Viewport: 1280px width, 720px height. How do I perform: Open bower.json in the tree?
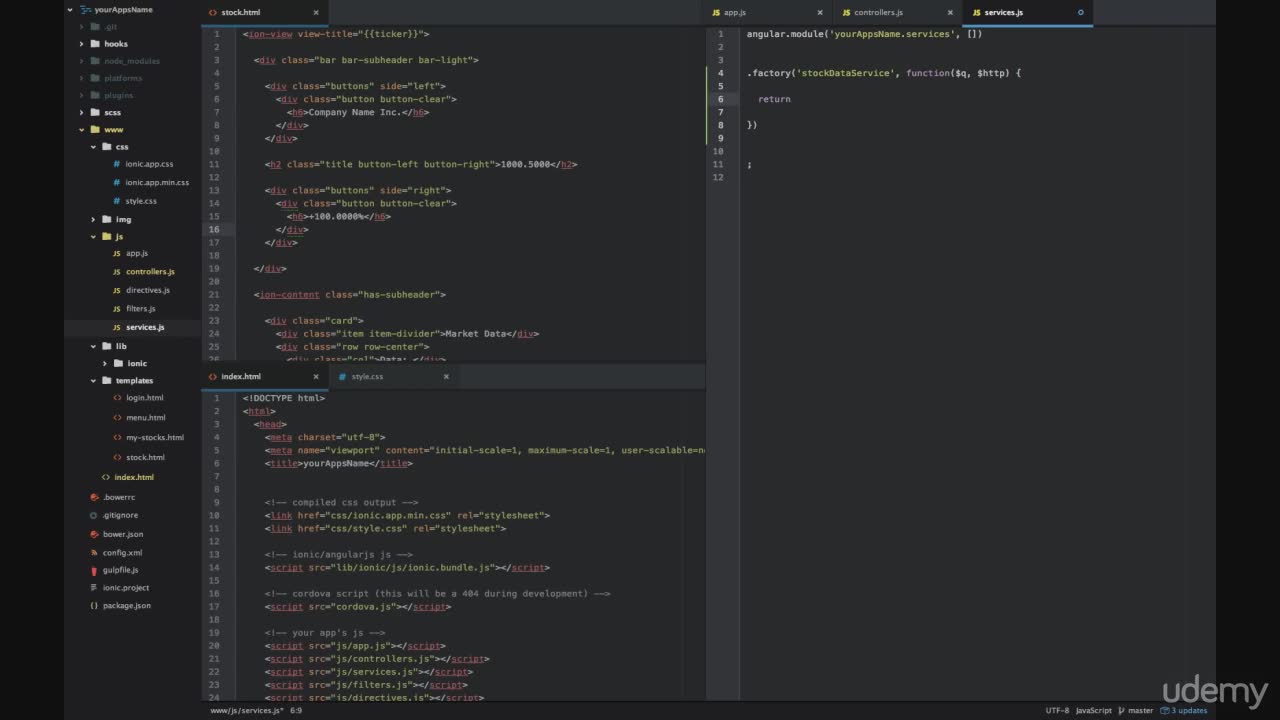pos(123,534)
